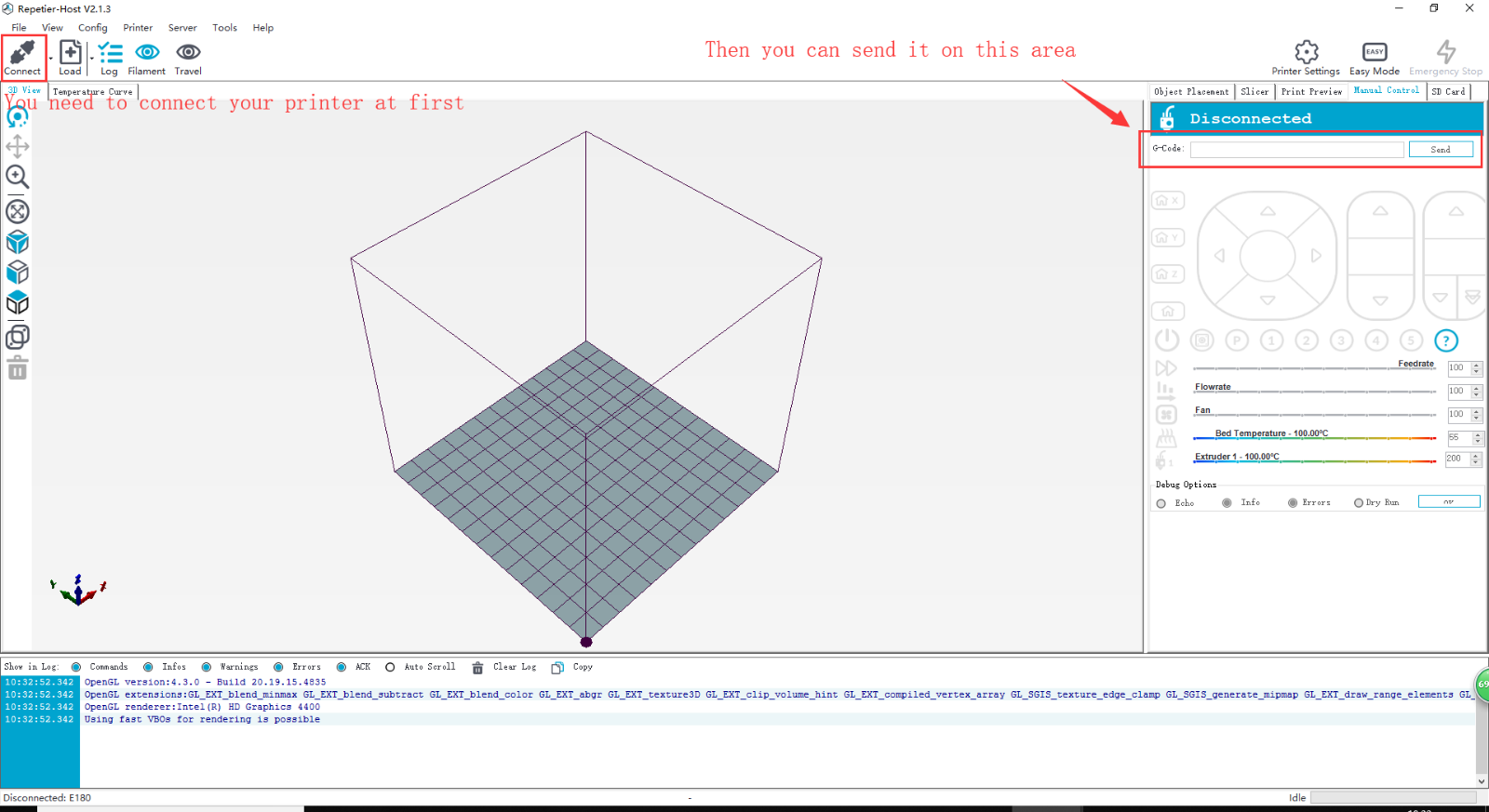Click the Clear Log button
This screenshot has width=1489, height=812.
coord(505,667)
